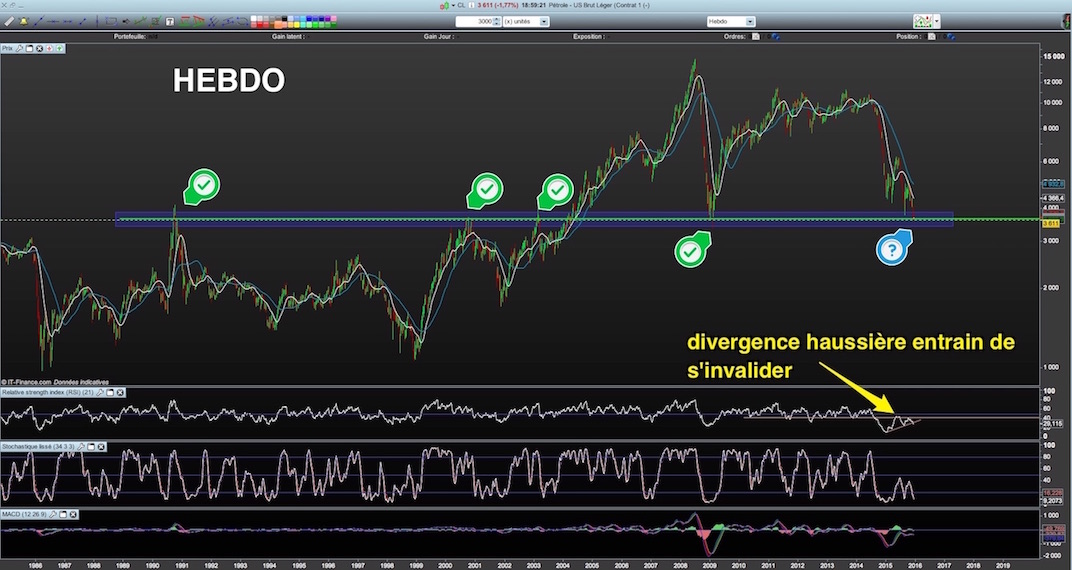
Task: Close the RSI indicator panel
Action: click(x=120, y=392)
